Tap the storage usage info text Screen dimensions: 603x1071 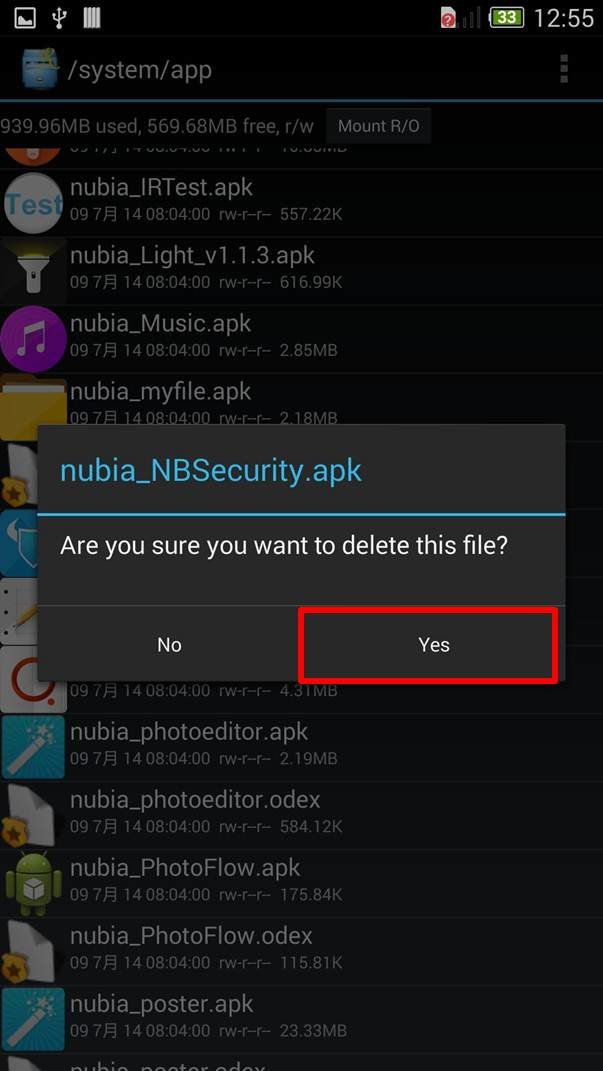157,126
